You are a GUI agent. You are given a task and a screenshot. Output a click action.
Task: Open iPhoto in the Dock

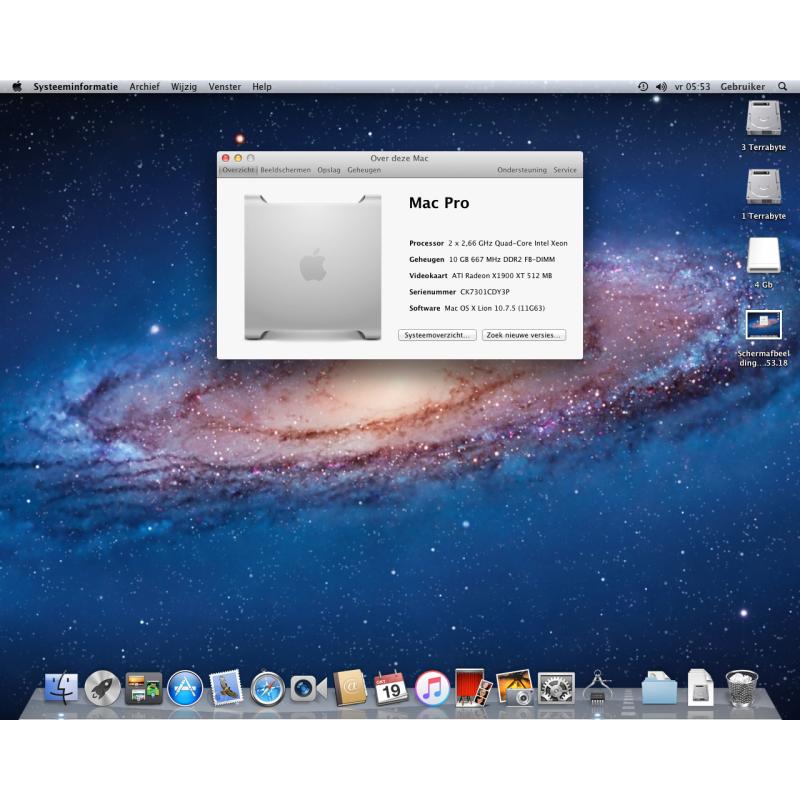coord(514,688)
